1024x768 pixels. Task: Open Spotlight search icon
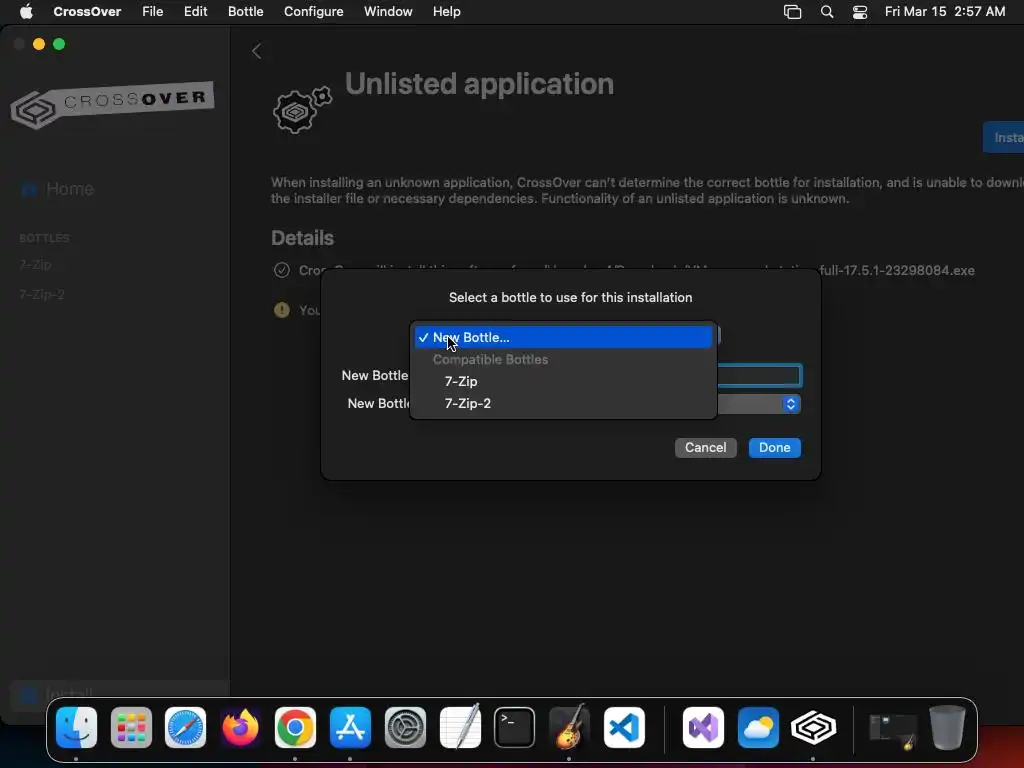tap(827, 12)
